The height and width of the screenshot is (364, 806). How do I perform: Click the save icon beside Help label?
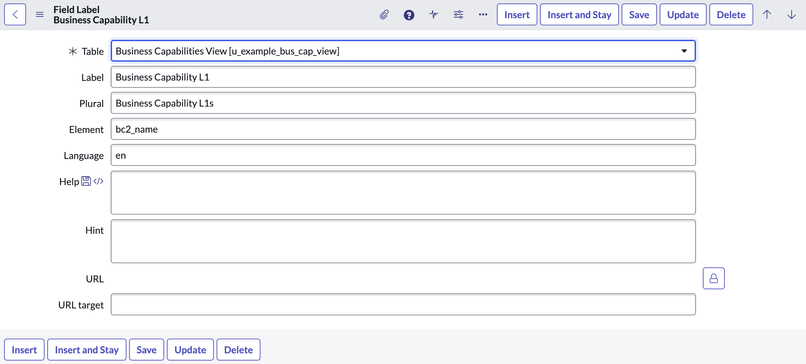pos(86,181)
